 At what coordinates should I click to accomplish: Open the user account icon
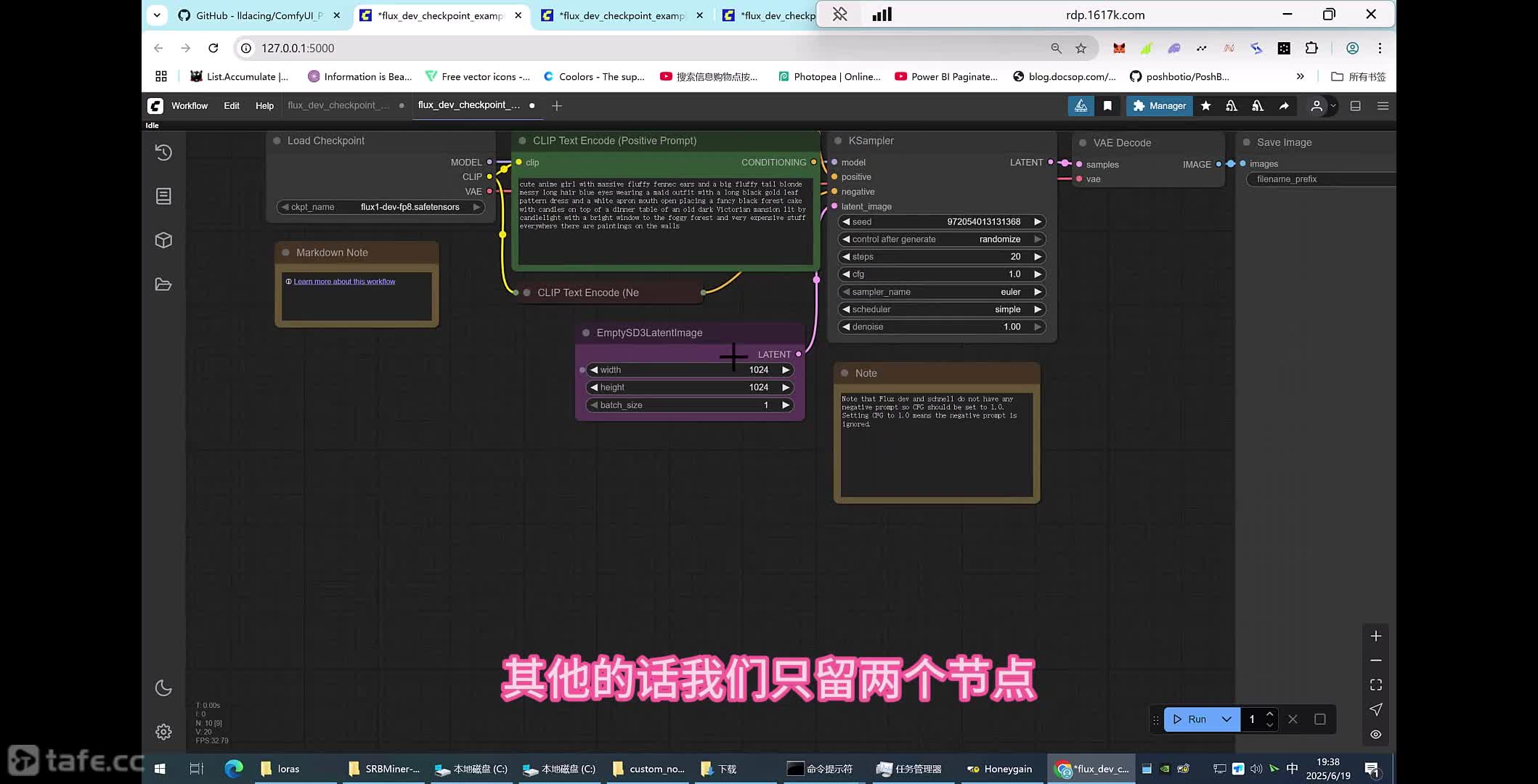(x=1317, y=106)
